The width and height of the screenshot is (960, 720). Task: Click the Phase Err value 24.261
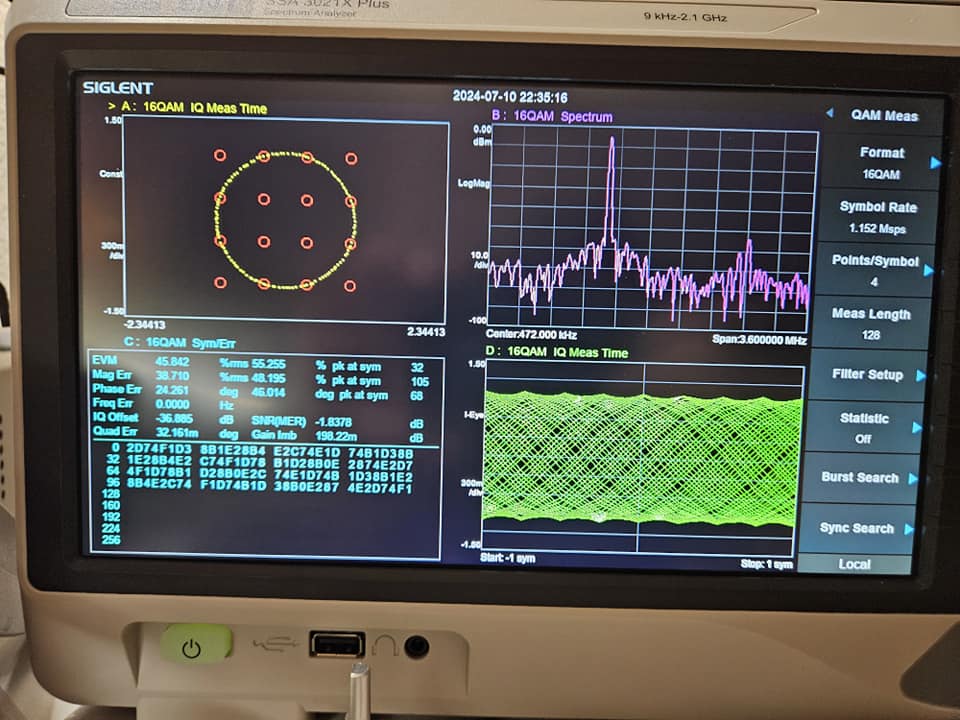[x=171, y=390]
